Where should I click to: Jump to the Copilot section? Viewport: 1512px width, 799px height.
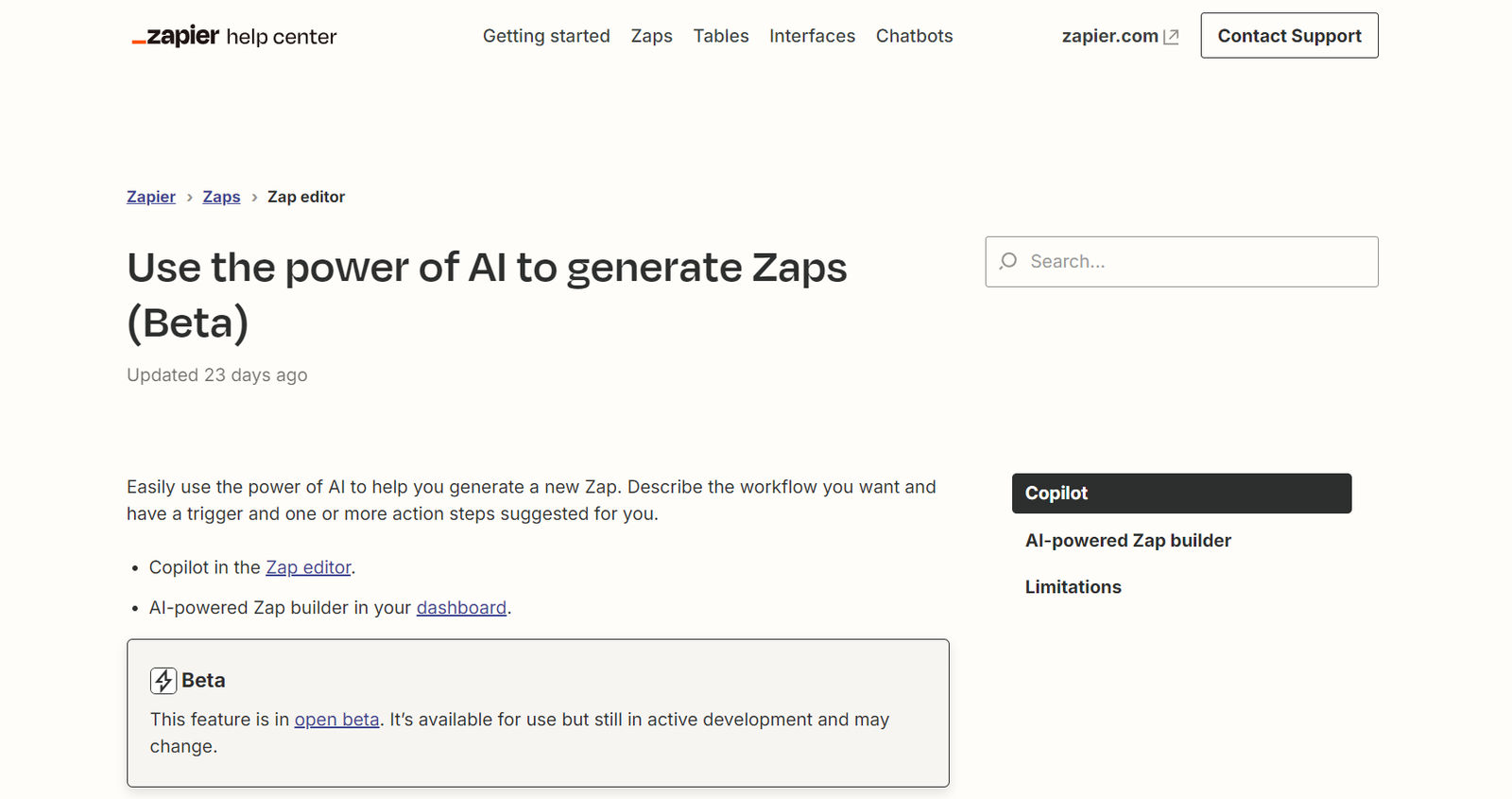click(x=1181, y=494)
